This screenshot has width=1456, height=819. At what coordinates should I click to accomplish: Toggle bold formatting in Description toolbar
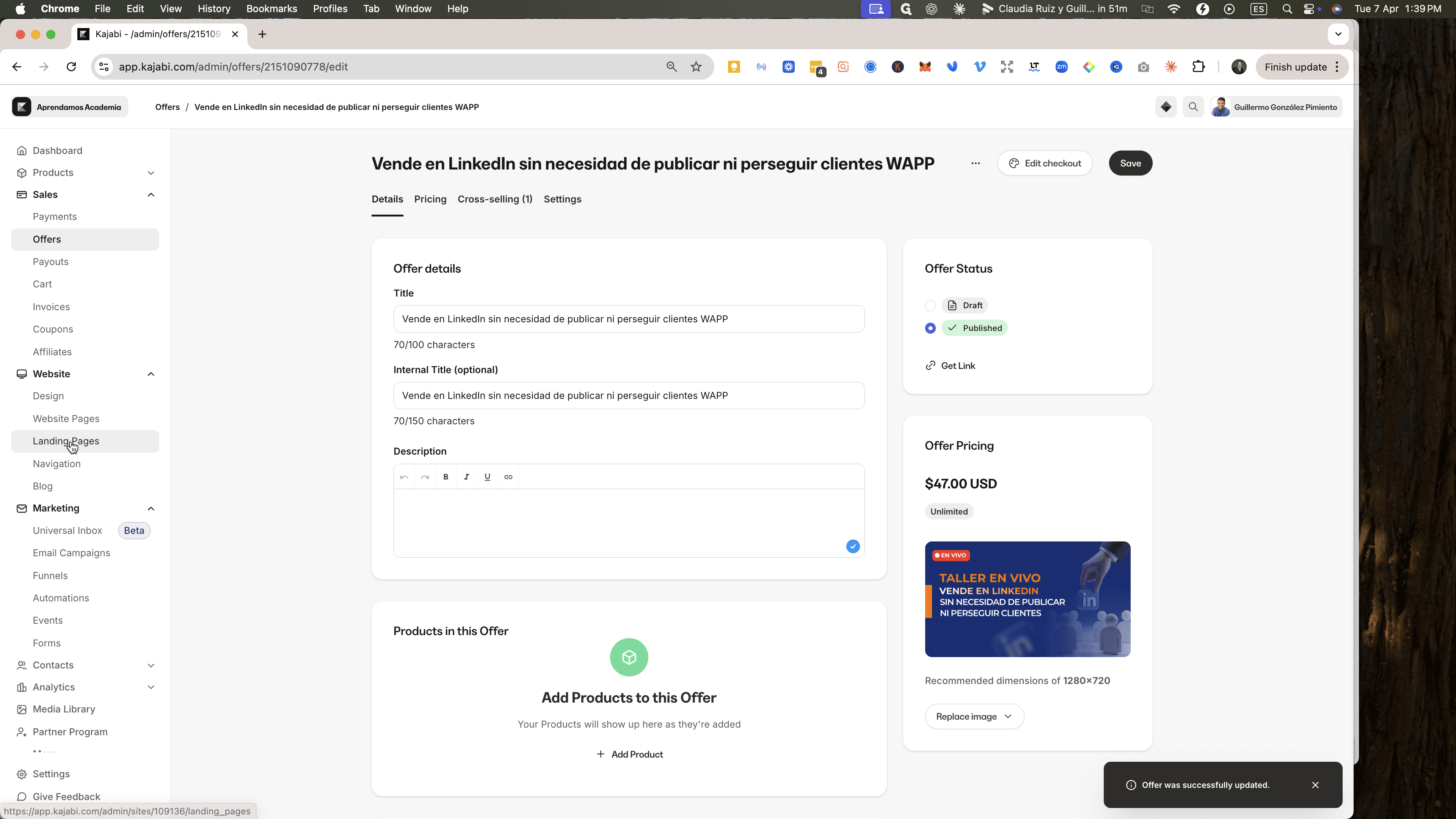[446, 477]
